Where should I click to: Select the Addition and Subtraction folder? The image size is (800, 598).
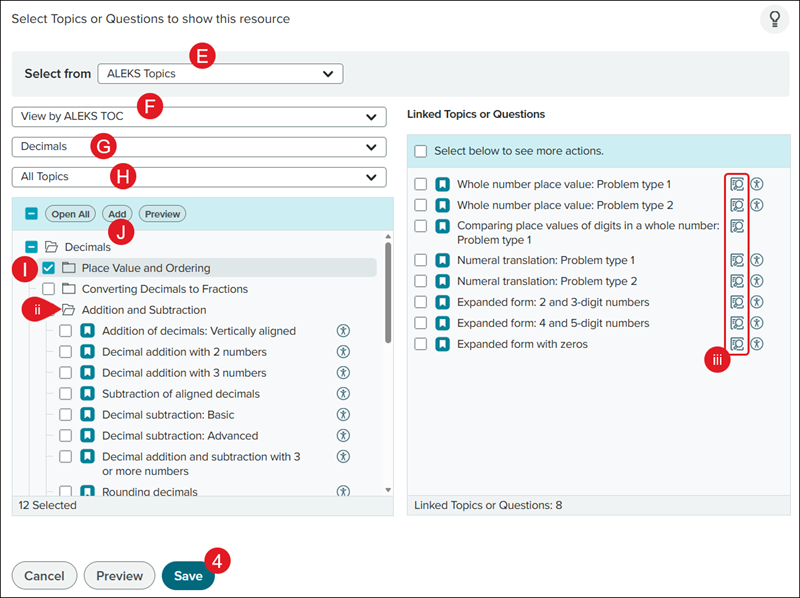143,310
